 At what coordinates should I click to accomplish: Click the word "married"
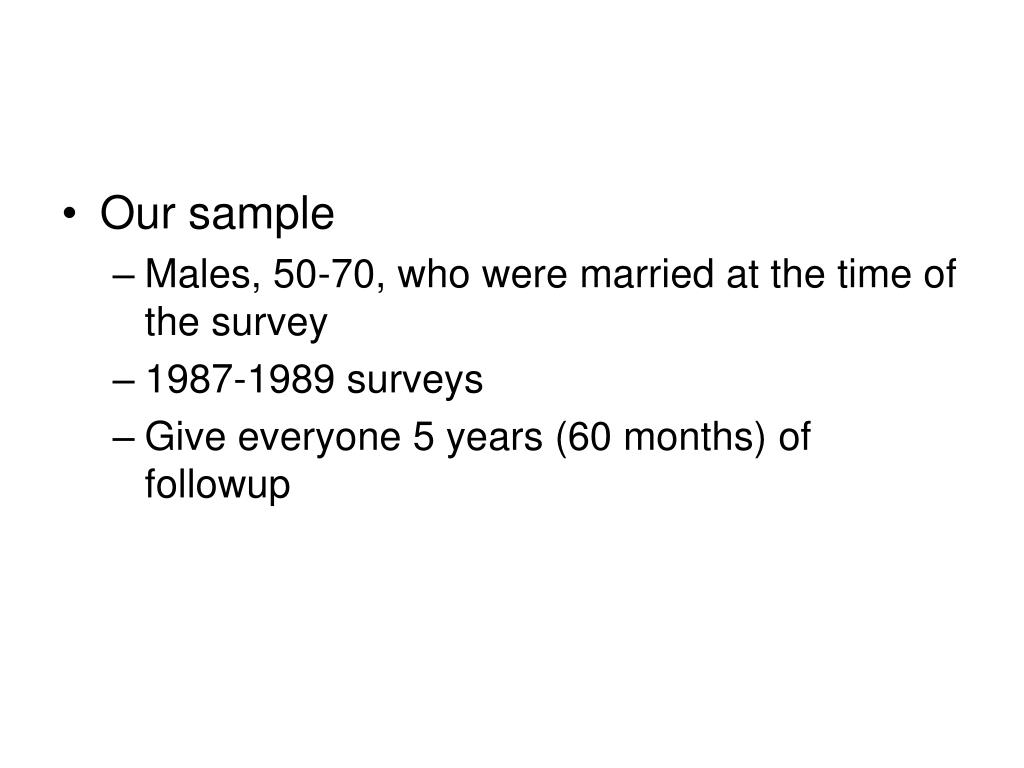click(647, 274)
